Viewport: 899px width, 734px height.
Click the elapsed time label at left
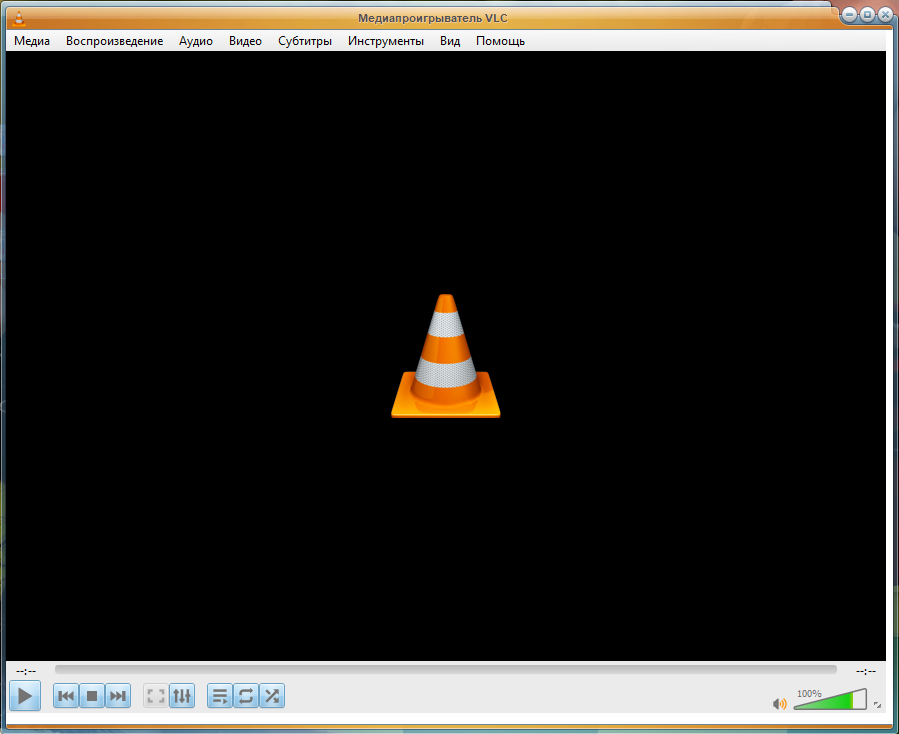click(x=26, y=671)
